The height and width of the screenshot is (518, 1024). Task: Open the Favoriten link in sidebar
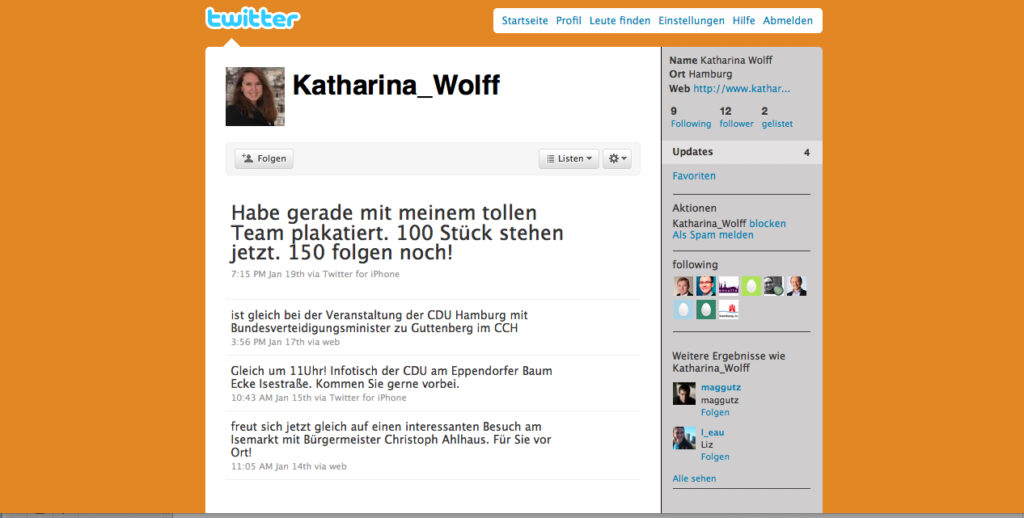coord(694,176)
